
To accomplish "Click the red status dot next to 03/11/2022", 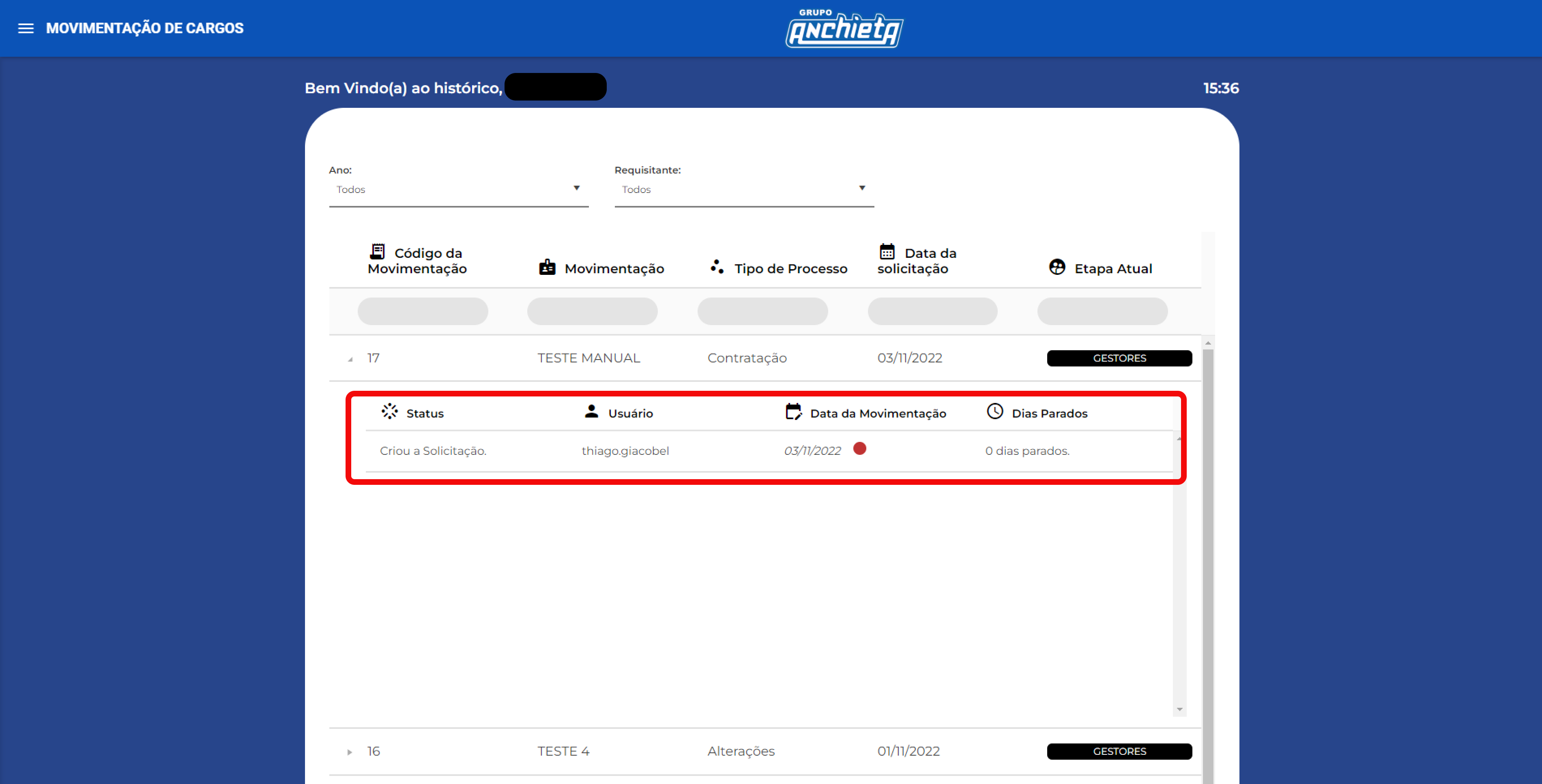I will click(x=859, y=448).
